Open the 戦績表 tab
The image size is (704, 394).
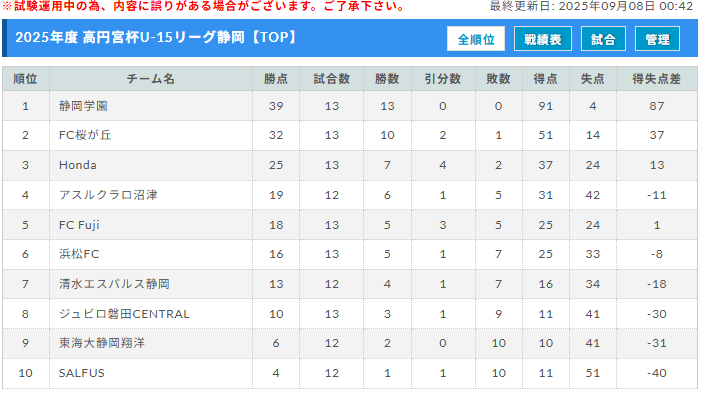542,39
